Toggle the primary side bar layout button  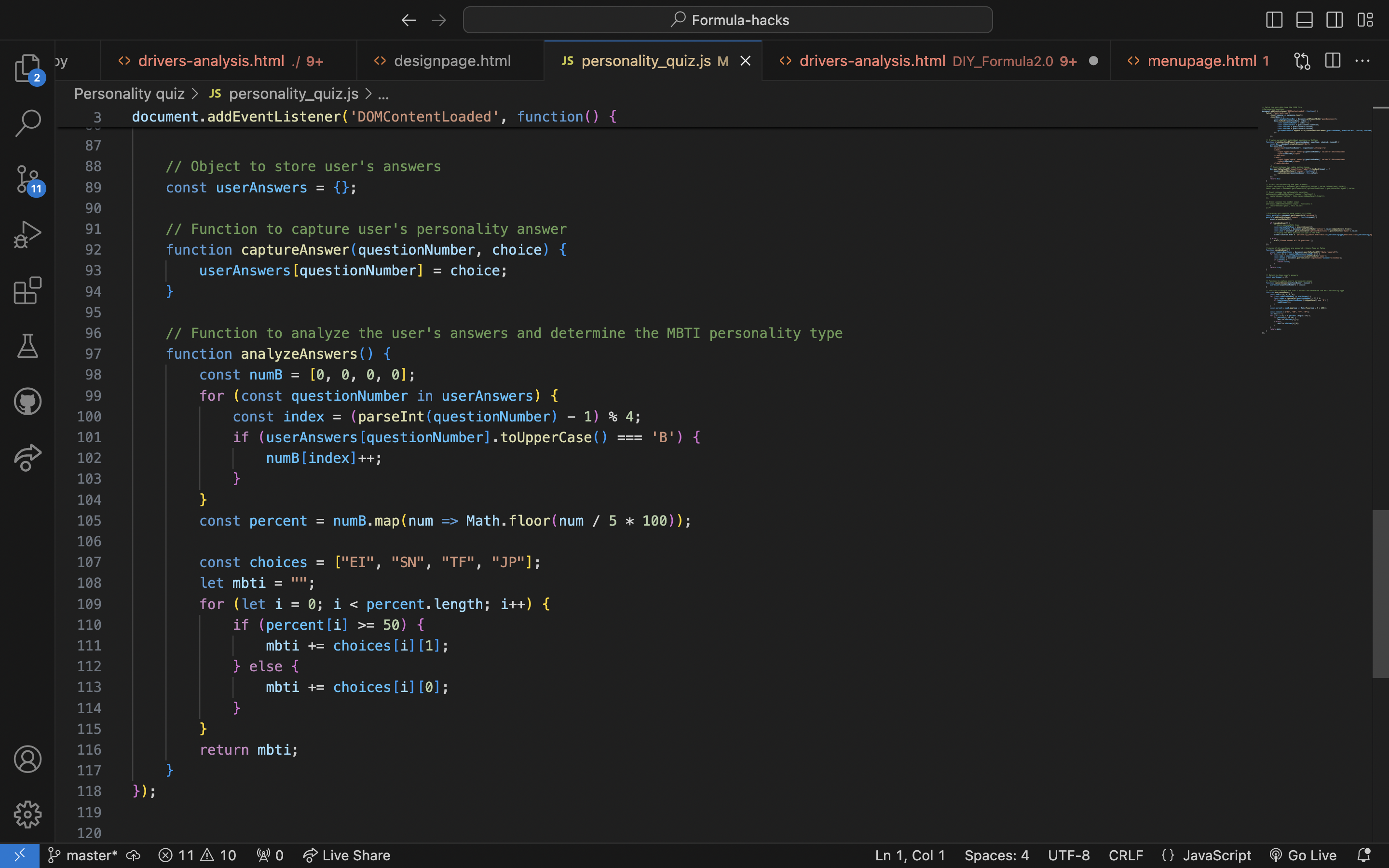tap(1274, 20)
